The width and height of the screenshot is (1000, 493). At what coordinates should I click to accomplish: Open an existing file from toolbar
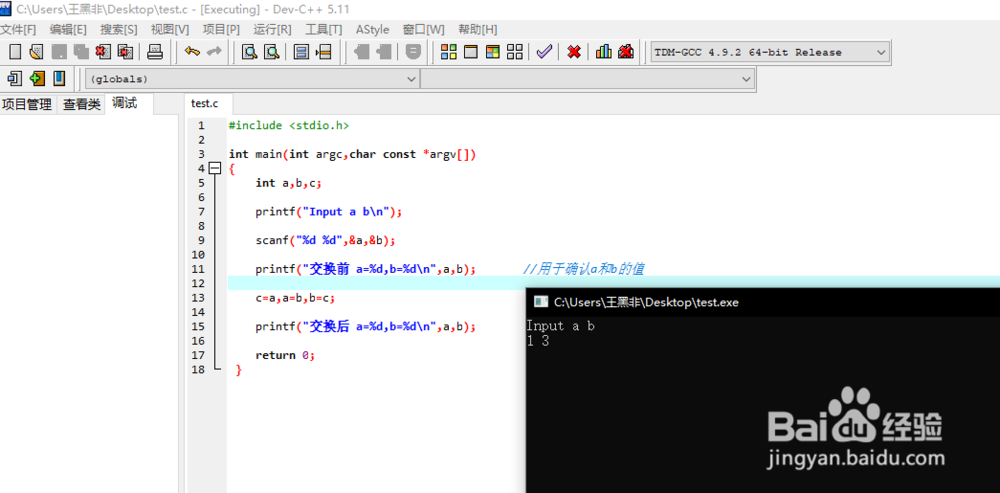click(36, 52)
